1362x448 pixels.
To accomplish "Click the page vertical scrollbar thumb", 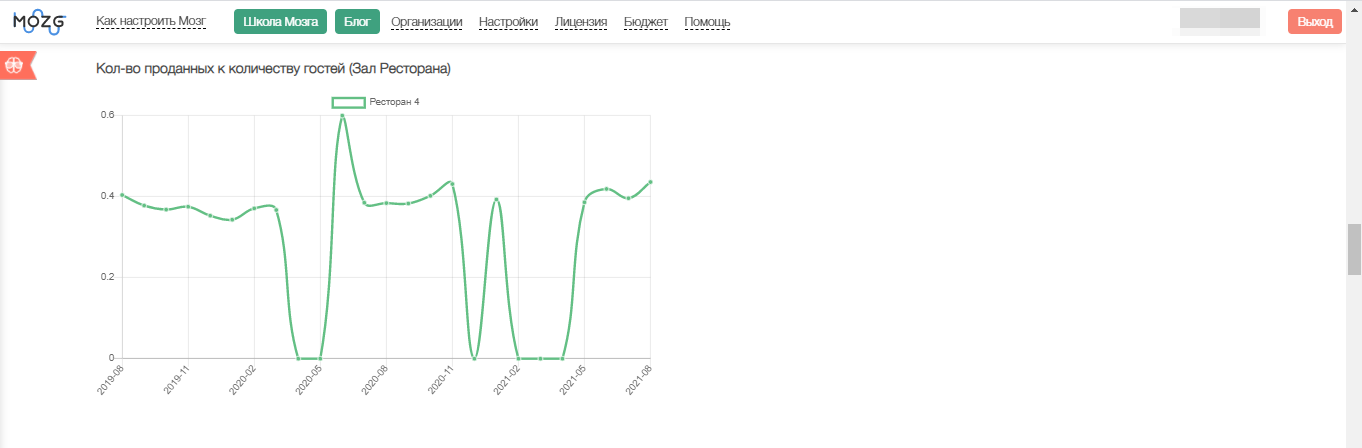I will [1354, 248].
